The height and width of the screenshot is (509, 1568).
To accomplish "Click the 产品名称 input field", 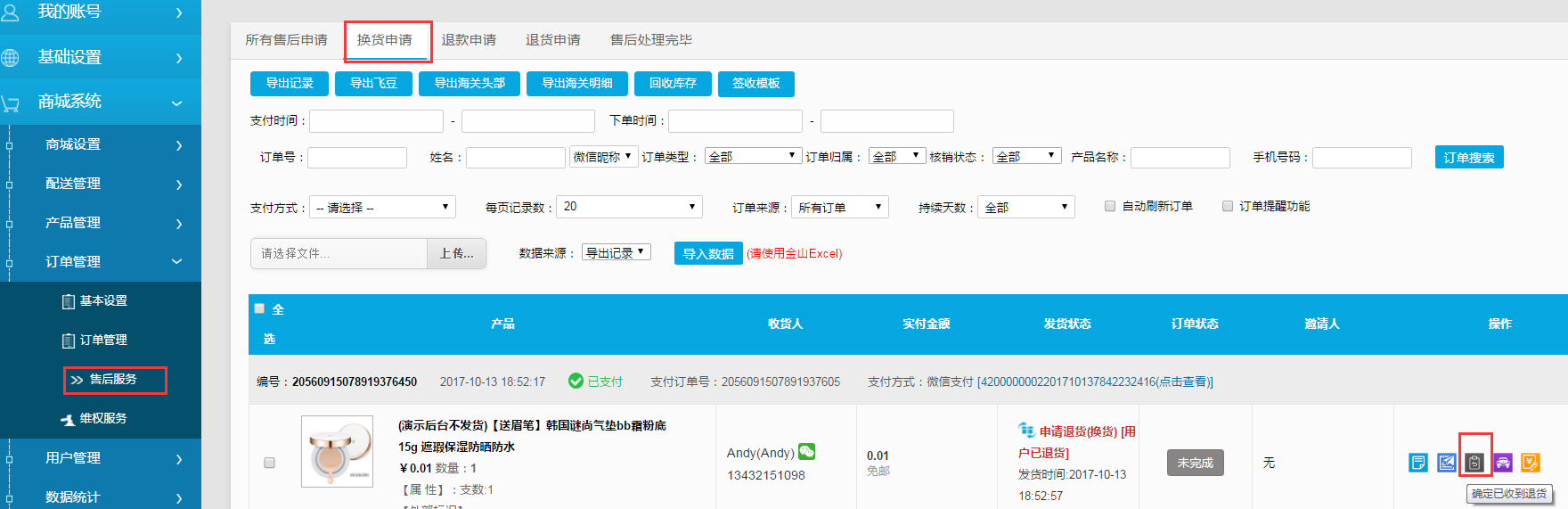I will click(x=1180, y=158).
